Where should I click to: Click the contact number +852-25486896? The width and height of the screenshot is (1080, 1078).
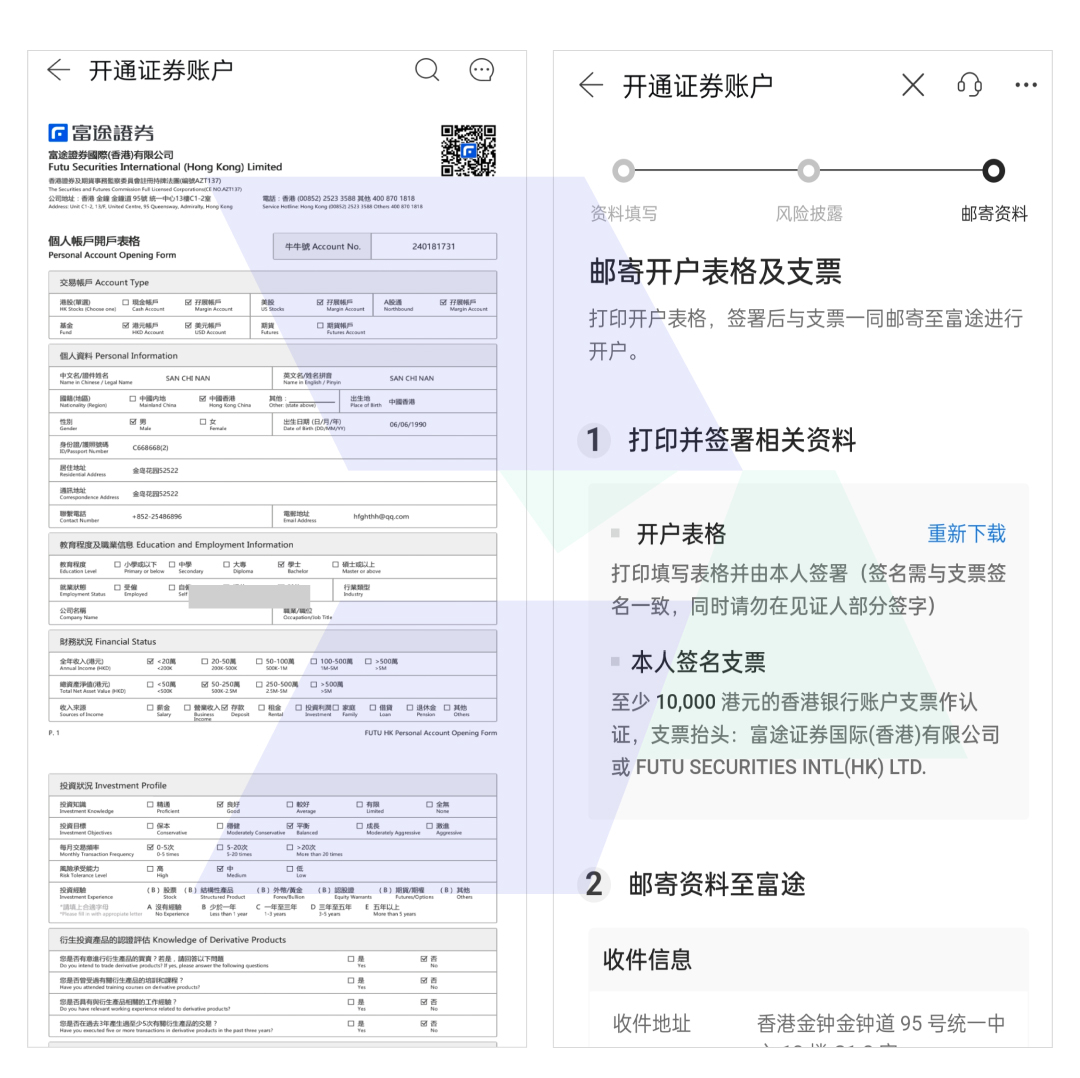[x=157, y=517]
